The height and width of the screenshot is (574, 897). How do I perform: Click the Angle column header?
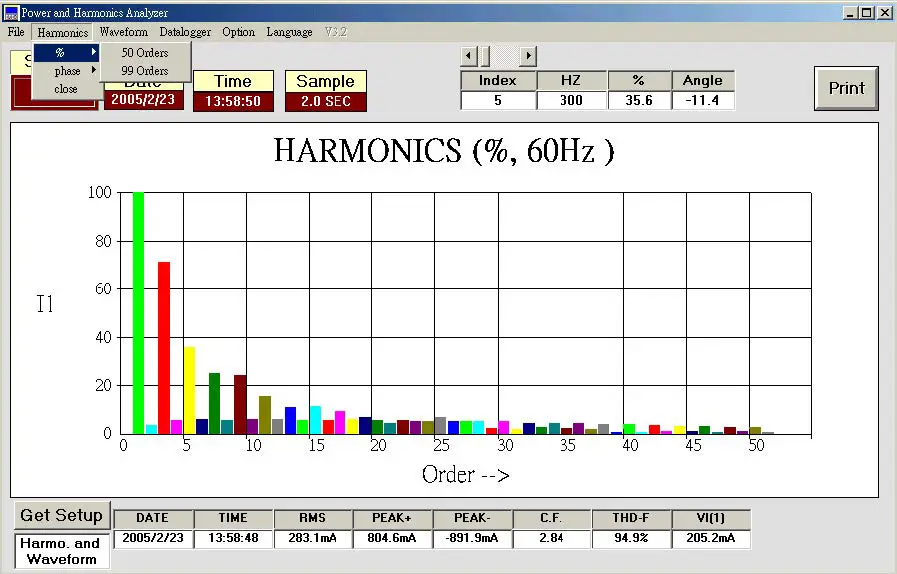[x=702, y=81]
